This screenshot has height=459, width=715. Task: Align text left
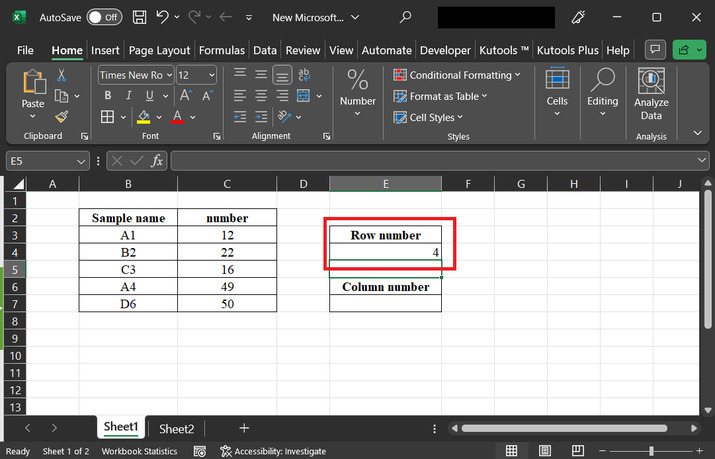tap(240, 96)
